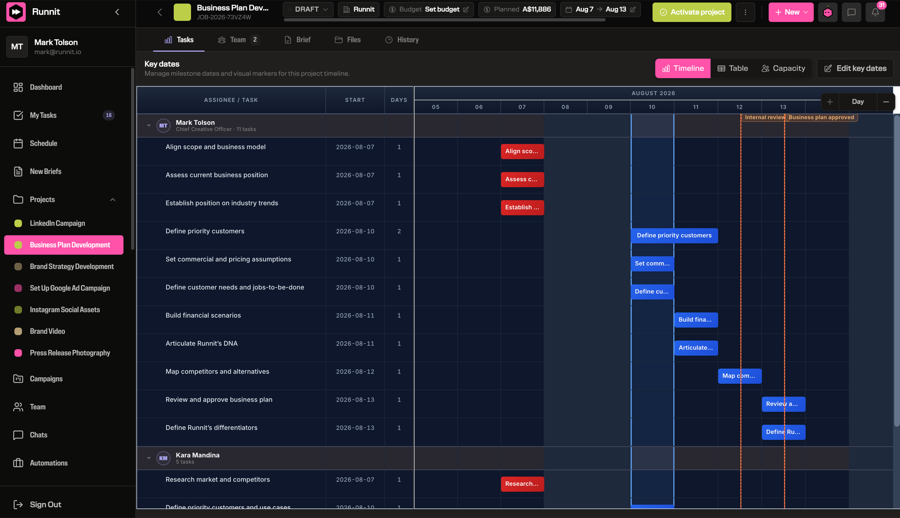Switch to the History tab

(402, 40)
